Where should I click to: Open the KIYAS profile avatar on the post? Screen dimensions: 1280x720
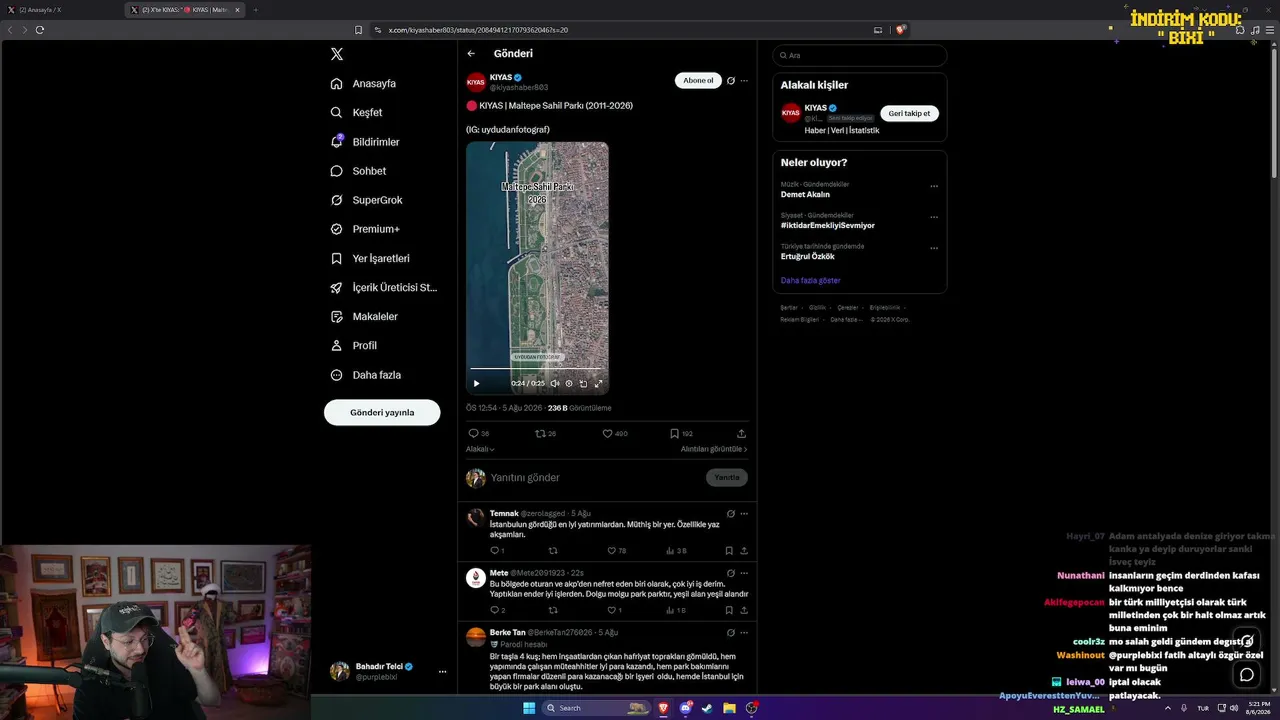(x=476, y=82)
